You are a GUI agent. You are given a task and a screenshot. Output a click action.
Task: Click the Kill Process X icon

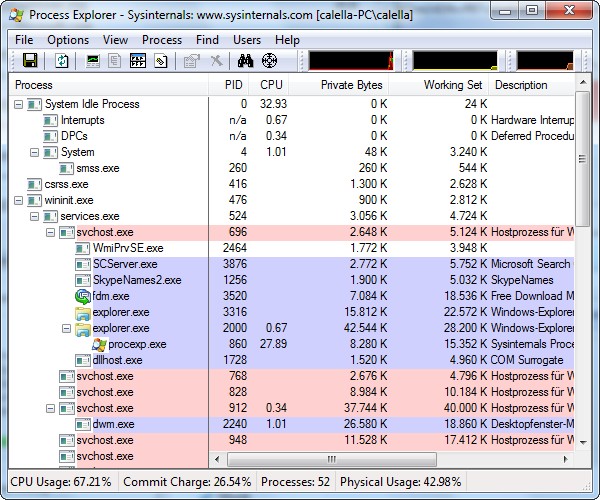(x=217, y=60)
